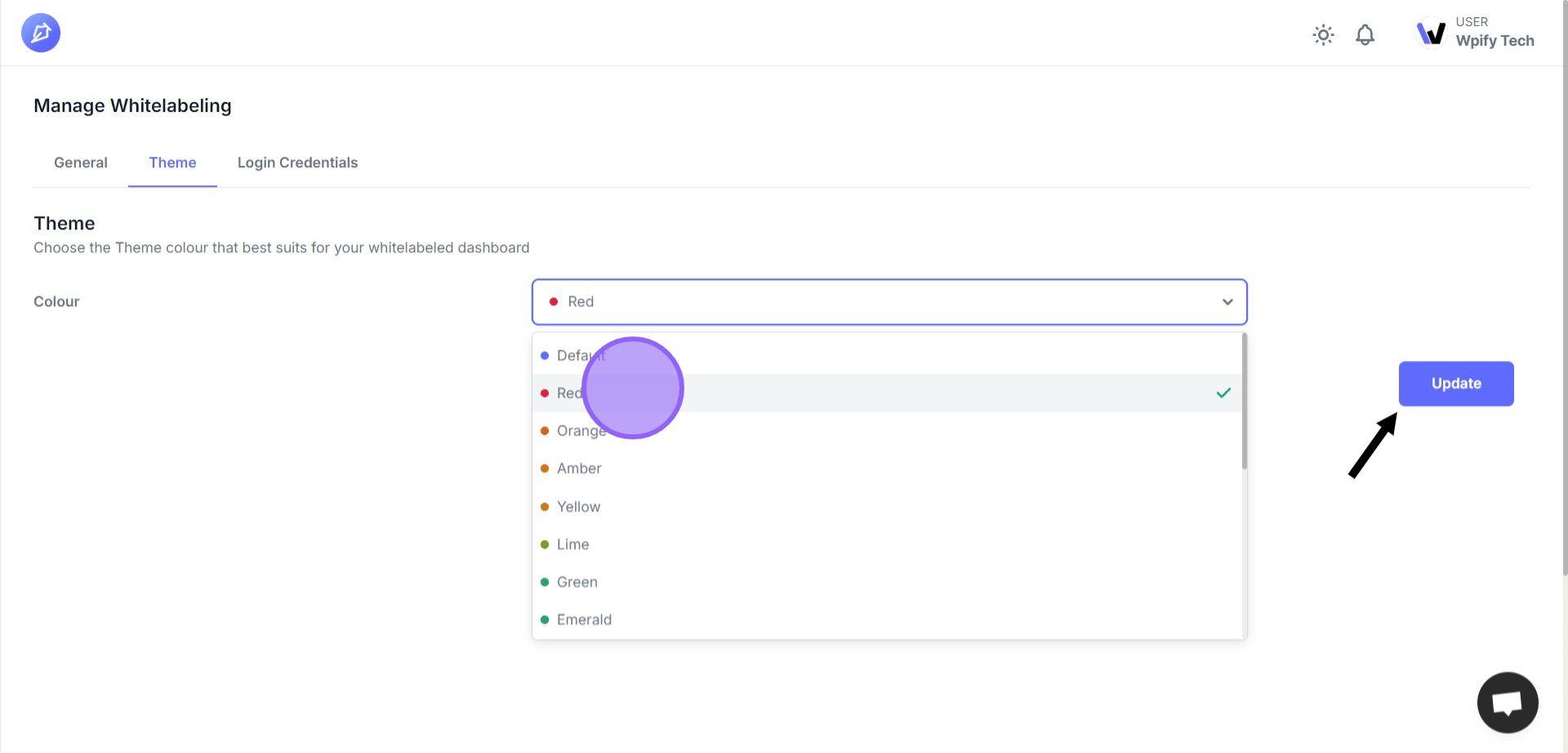Click the green checkmark beside Red
Image resolution: width=1568 pixels, height=753 pixels.
(1223, 393)
